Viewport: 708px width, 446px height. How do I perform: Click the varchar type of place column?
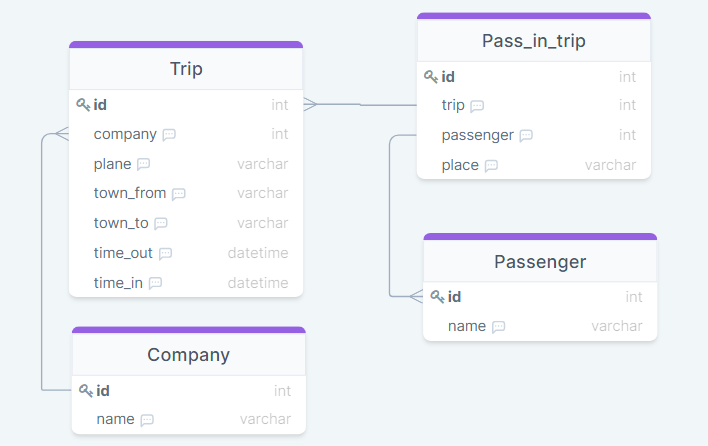click(x=610, y=165)
